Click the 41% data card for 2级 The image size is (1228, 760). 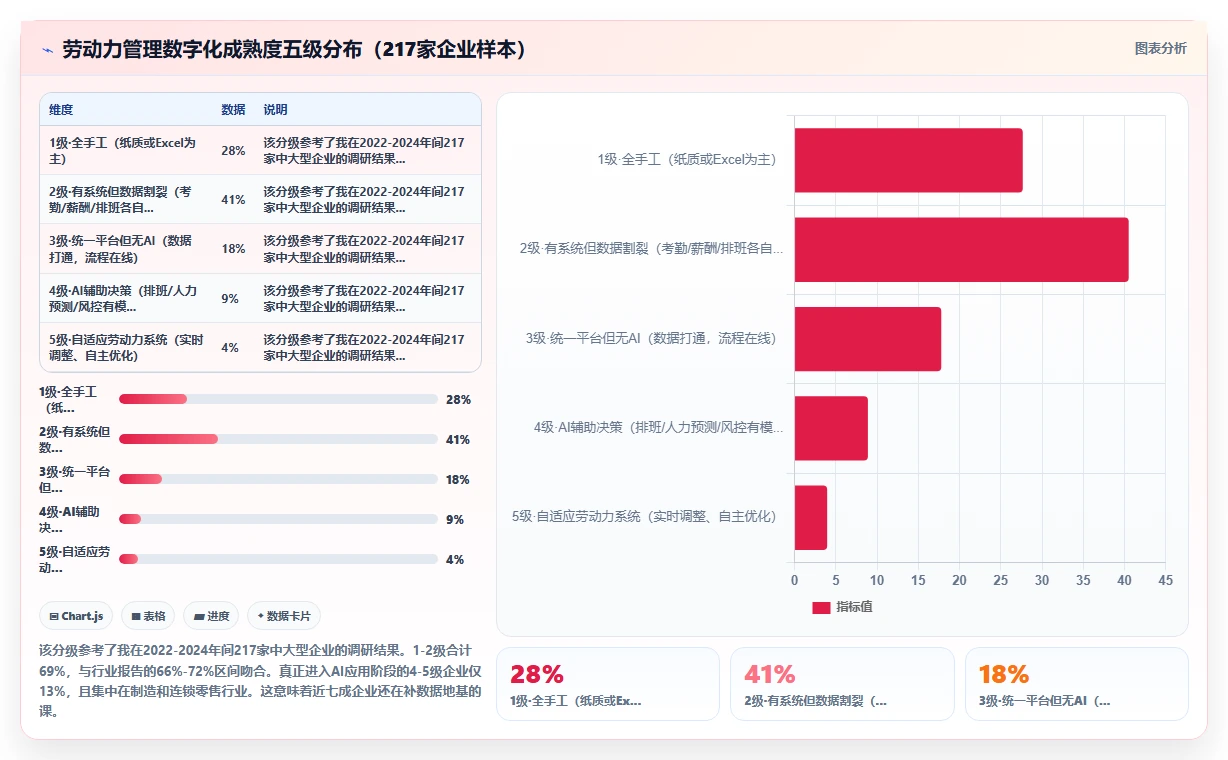click(842, 684)
